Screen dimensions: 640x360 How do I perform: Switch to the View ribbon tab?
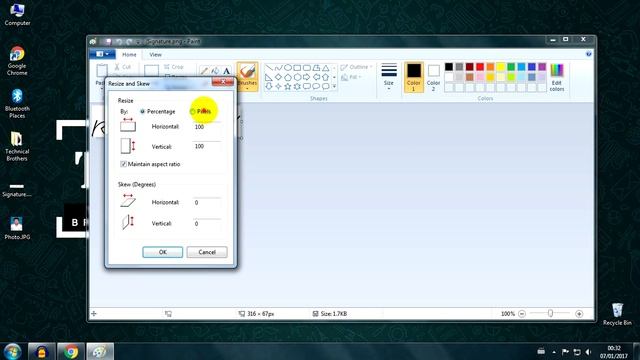click(156, 54)
